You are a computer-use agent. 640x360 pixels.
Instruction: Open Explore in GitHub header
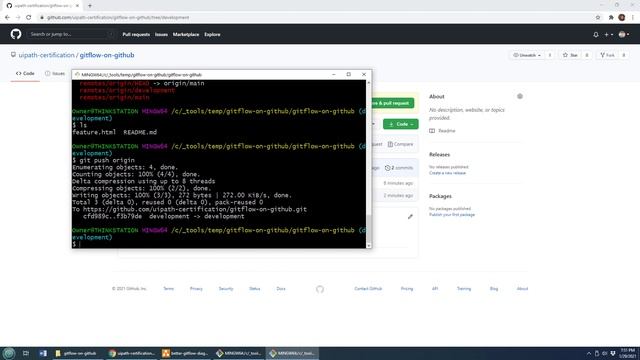212,35
